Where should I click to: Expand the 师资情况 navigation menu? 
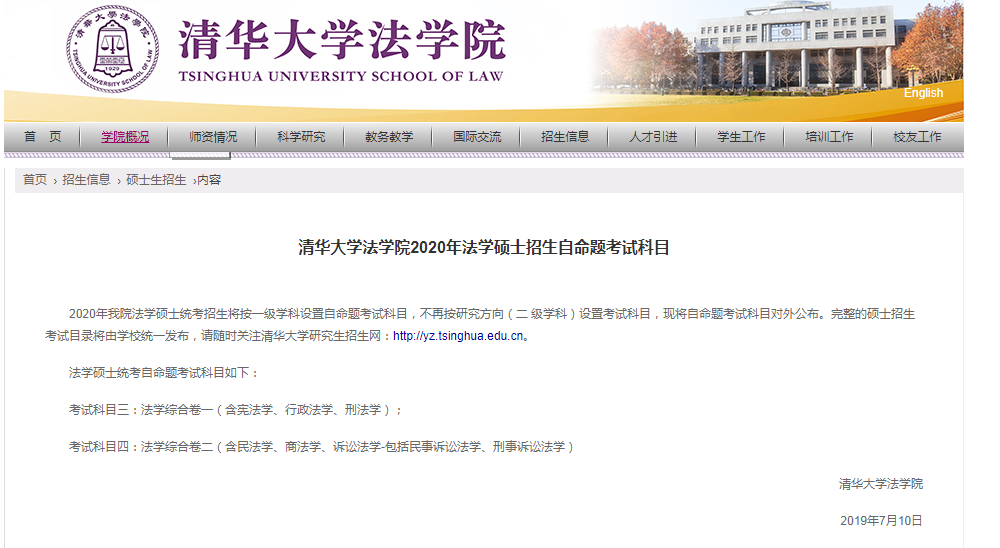click(213, 137)
